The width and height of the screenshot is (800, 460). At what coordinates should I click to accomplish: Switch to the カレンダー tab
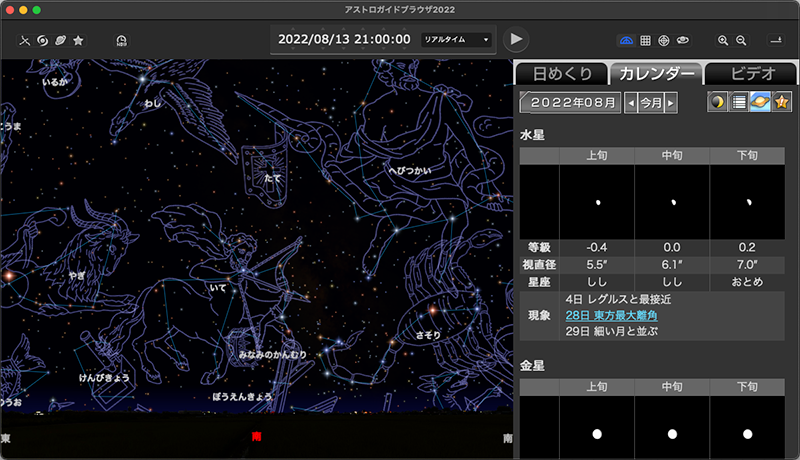point(657,74)
